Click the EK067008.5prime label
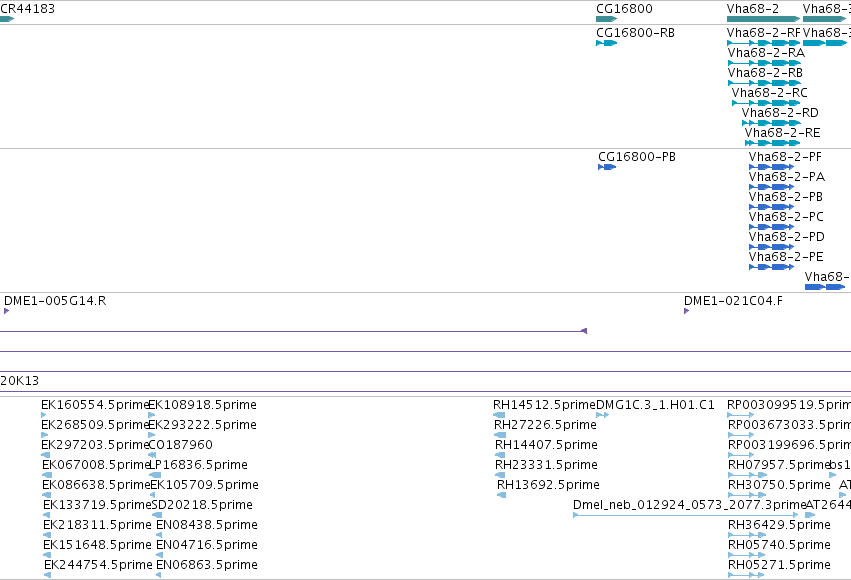 (x=96, y=465)
